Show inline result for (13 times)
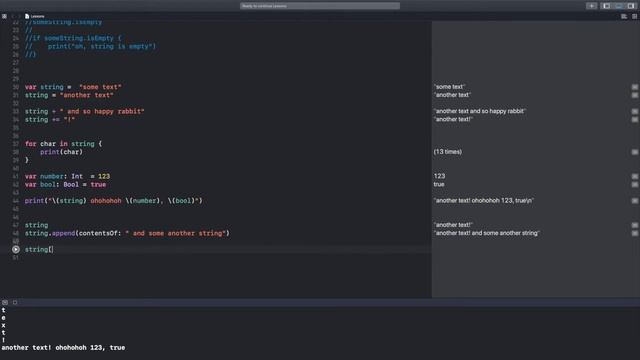This screenshot has height=360, width=640. coord(635,152)
